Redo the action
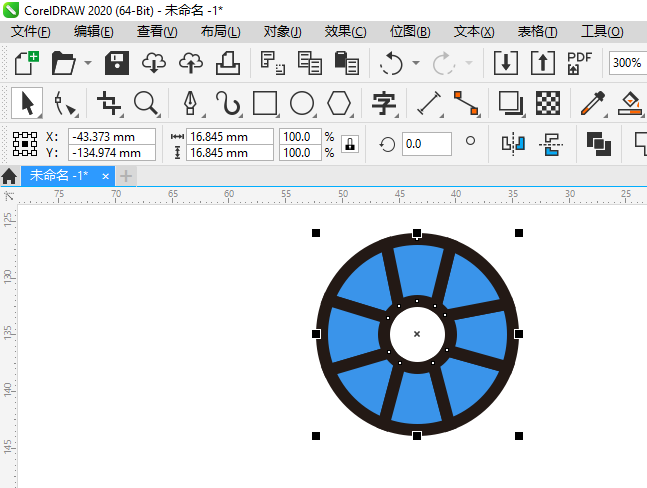This screenshot has width=647, height=488. (444, 63)
